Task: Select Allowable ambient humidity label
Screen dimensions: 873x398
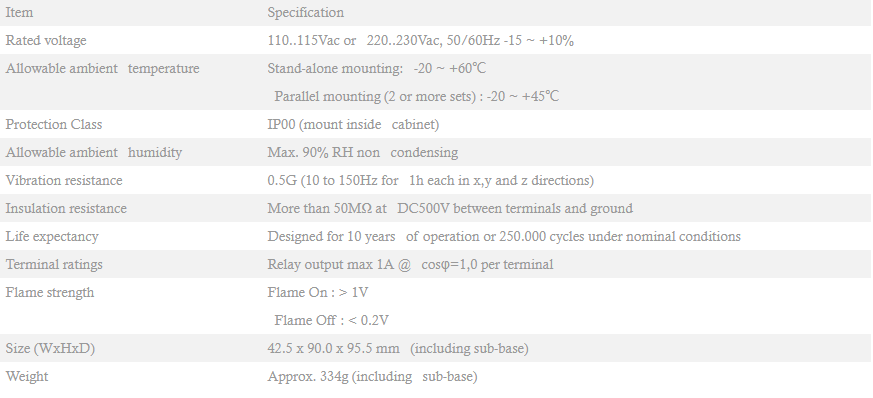Action: [94, 153]
